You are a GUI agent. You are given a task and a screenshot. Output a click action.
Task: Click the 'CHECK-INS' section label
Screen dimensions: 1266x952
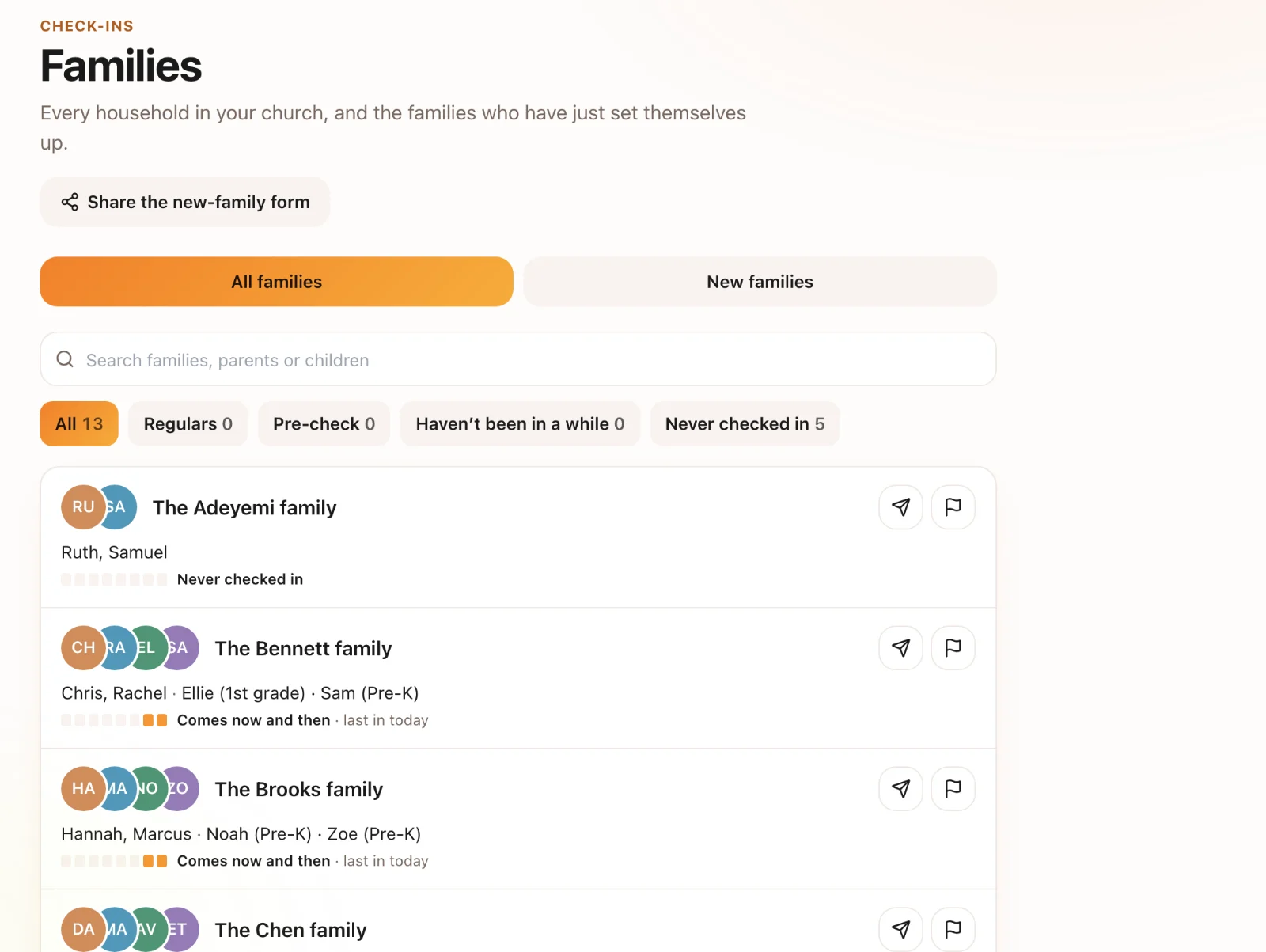click(x=87, y=26)
